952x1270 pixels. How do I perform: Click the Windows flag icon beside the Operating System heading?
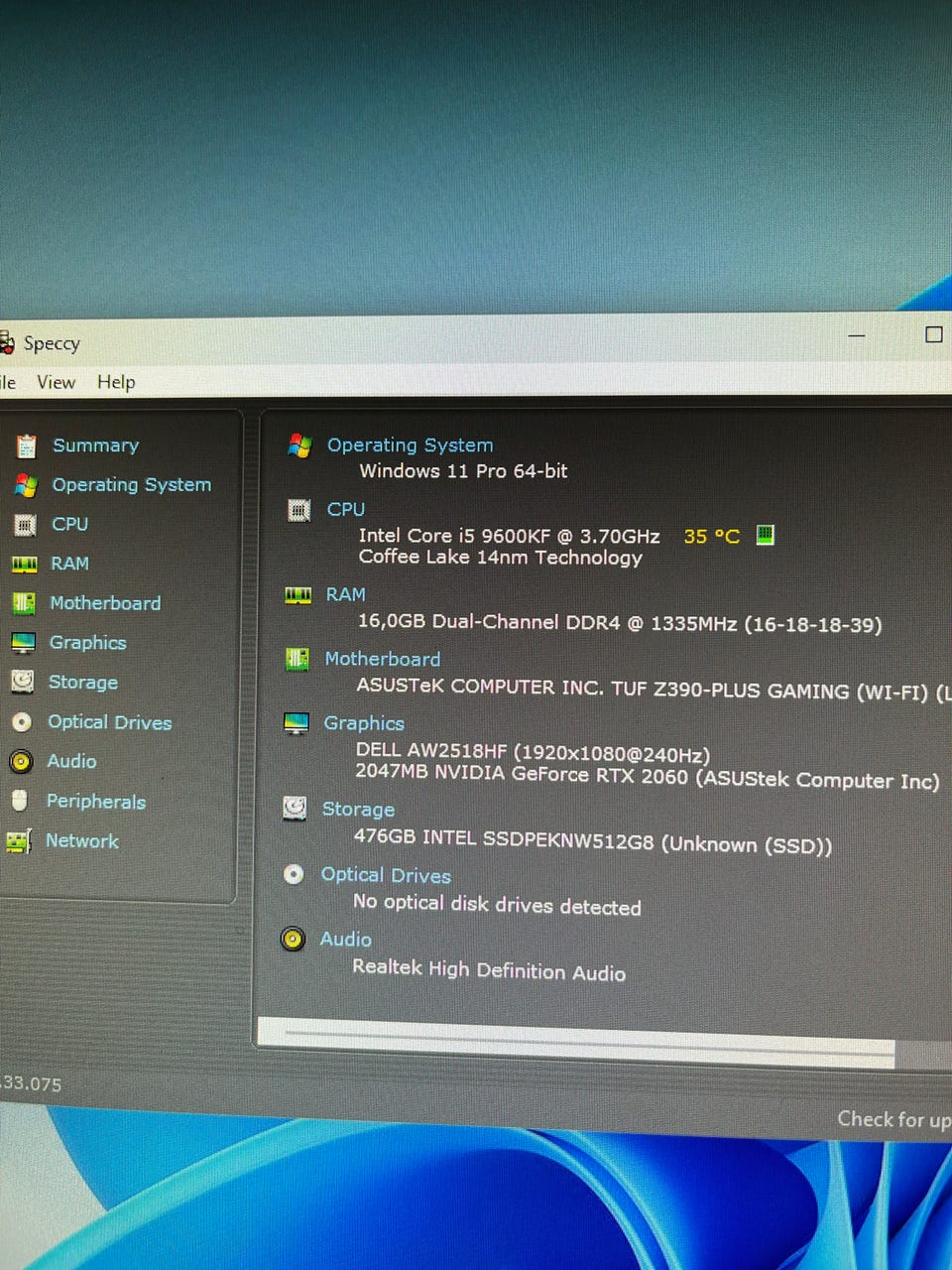pyautogui.click(x=299, y=445)
